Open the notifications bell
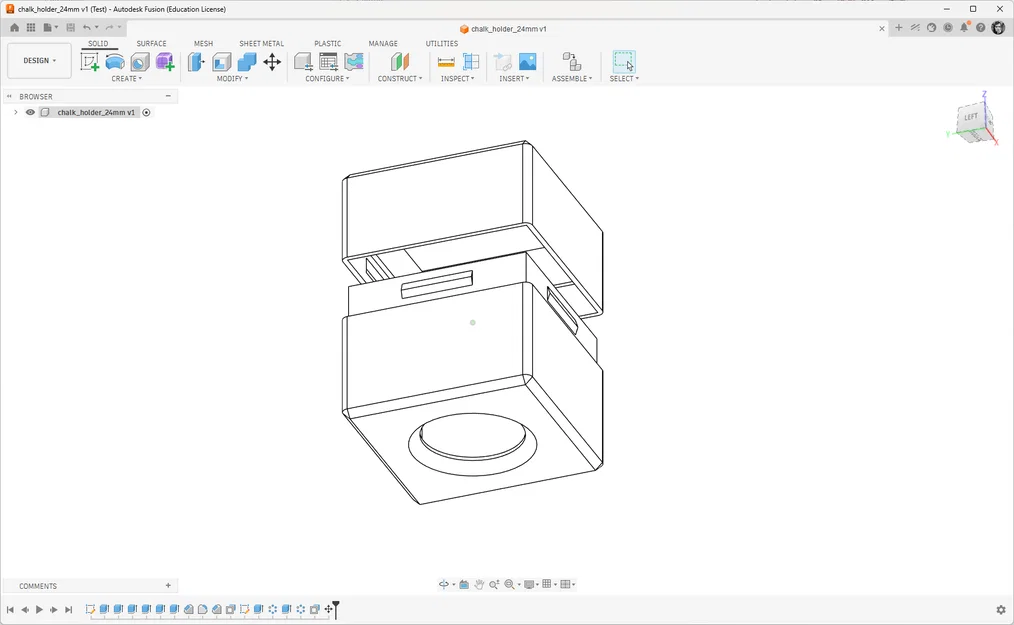This screenshot has height=625, width=1014. pos(964,27)
